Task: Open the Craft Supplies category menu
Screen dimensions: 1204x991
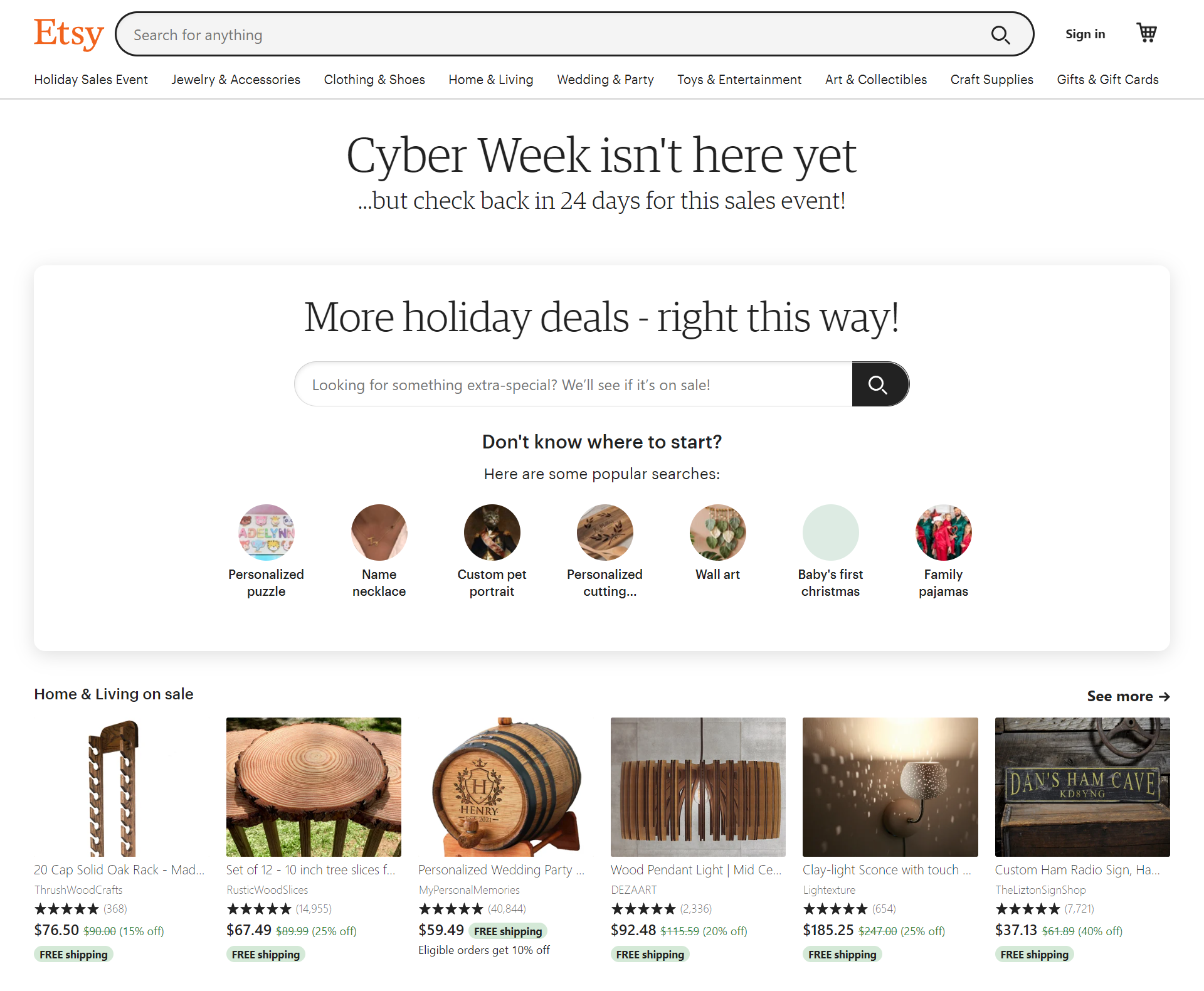Action: (x=992, y=80)
